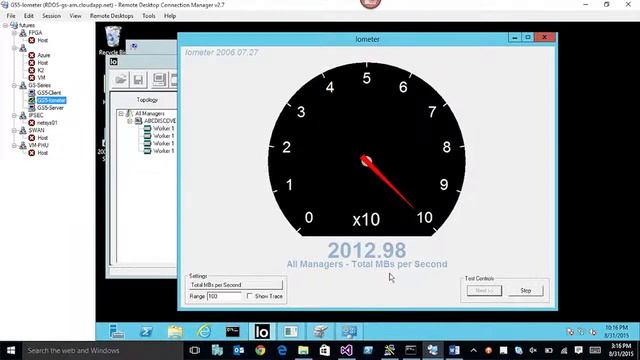Image resolution: width=640 pixels, height=360 pixels.
Task: Open the Help menu
Action: tap(170, 16)
